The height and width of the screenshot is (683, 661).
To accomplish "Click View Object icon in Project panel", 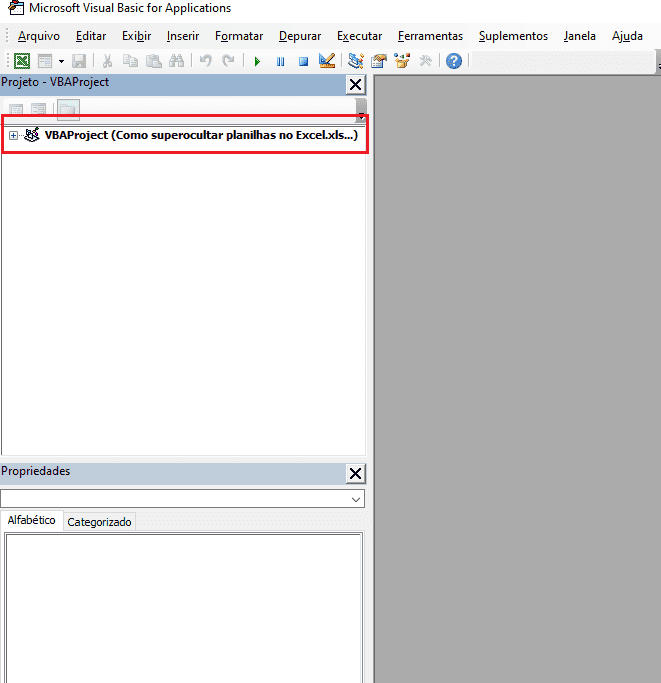I will (x=39, y=109).
